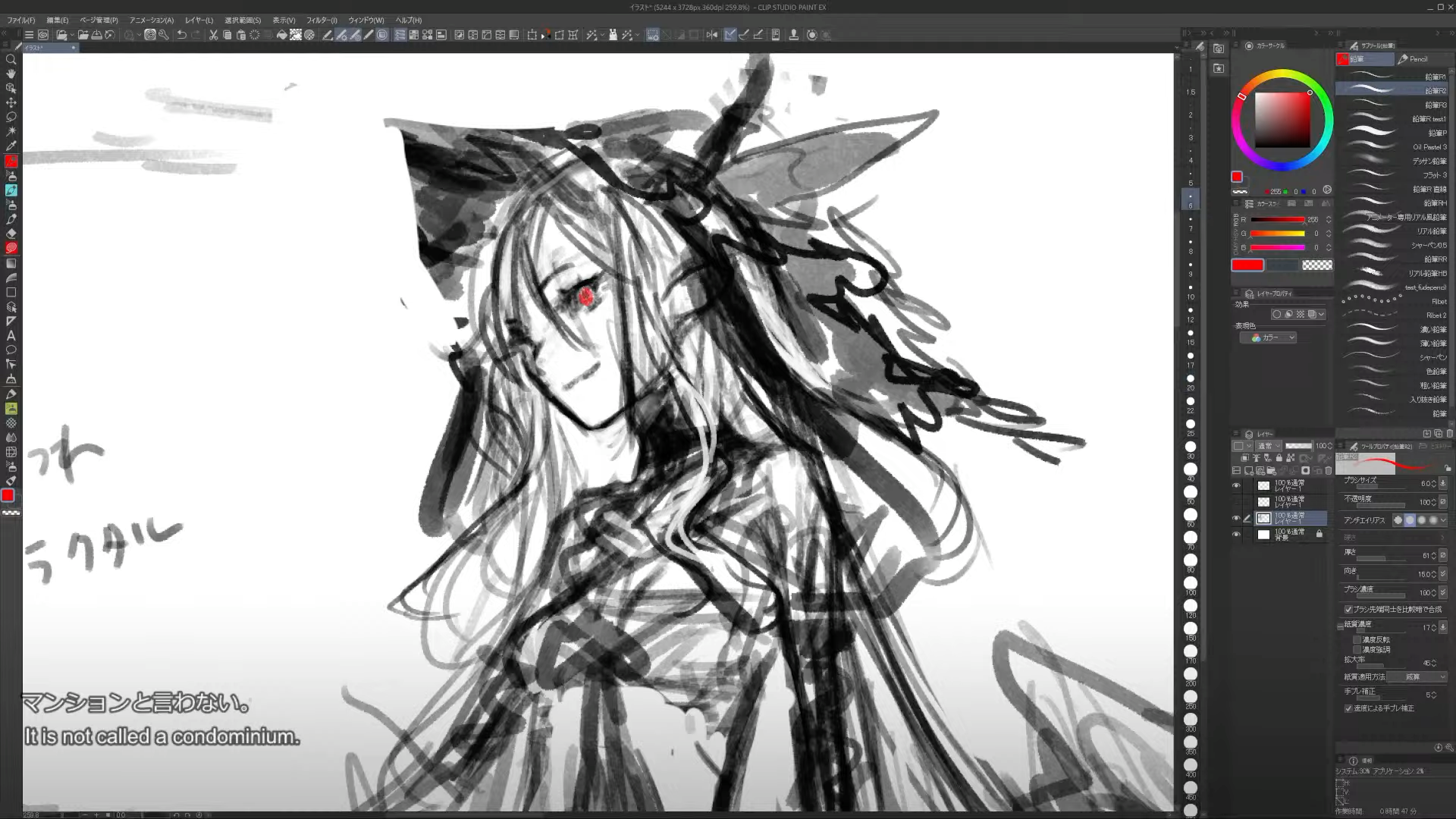
Task: Delete layer using trash icon in layer panel
Action: coord(1328,470)
